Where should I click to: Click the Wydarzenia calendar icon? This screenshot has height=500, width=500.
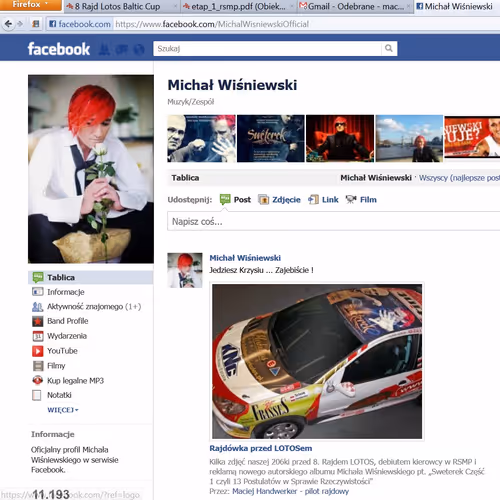click(x=38, y=336)
